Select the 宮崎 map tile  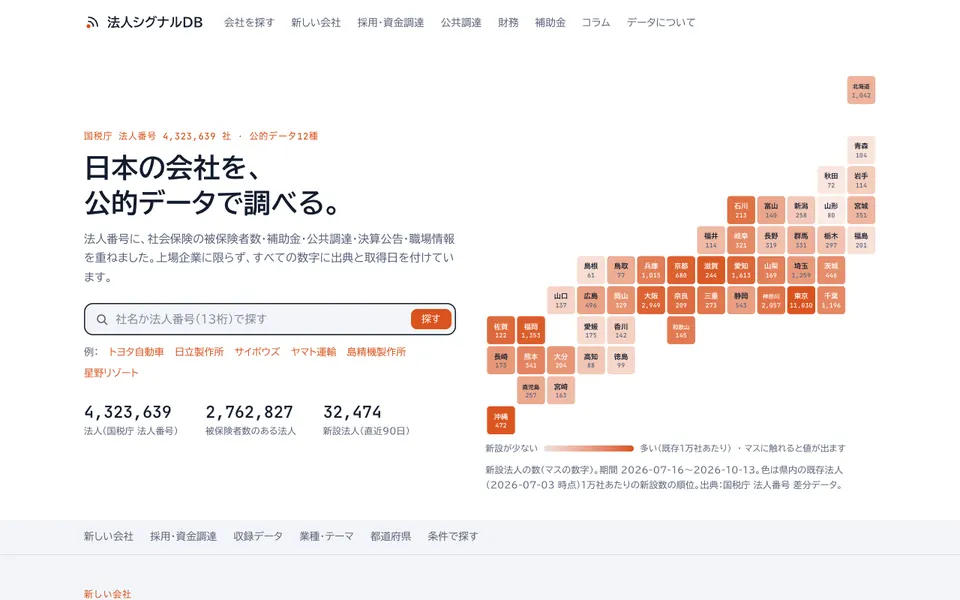(561, 391)
